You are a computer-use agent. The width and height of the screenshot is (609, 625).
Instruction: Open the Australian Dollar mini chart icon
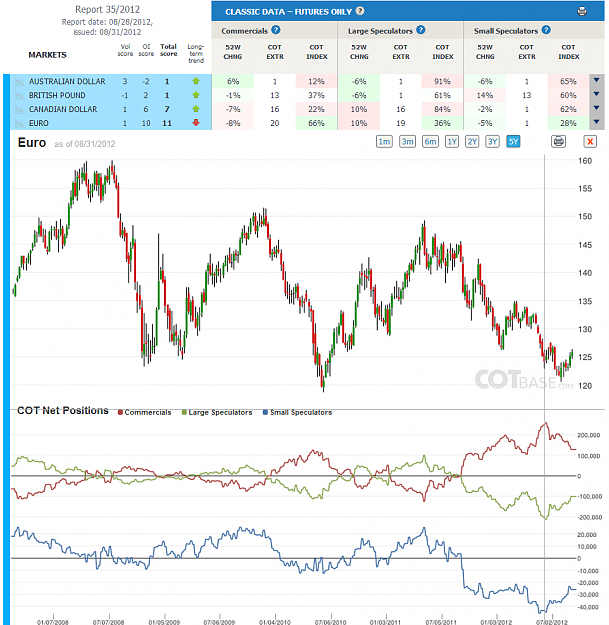tap(19, 82)
